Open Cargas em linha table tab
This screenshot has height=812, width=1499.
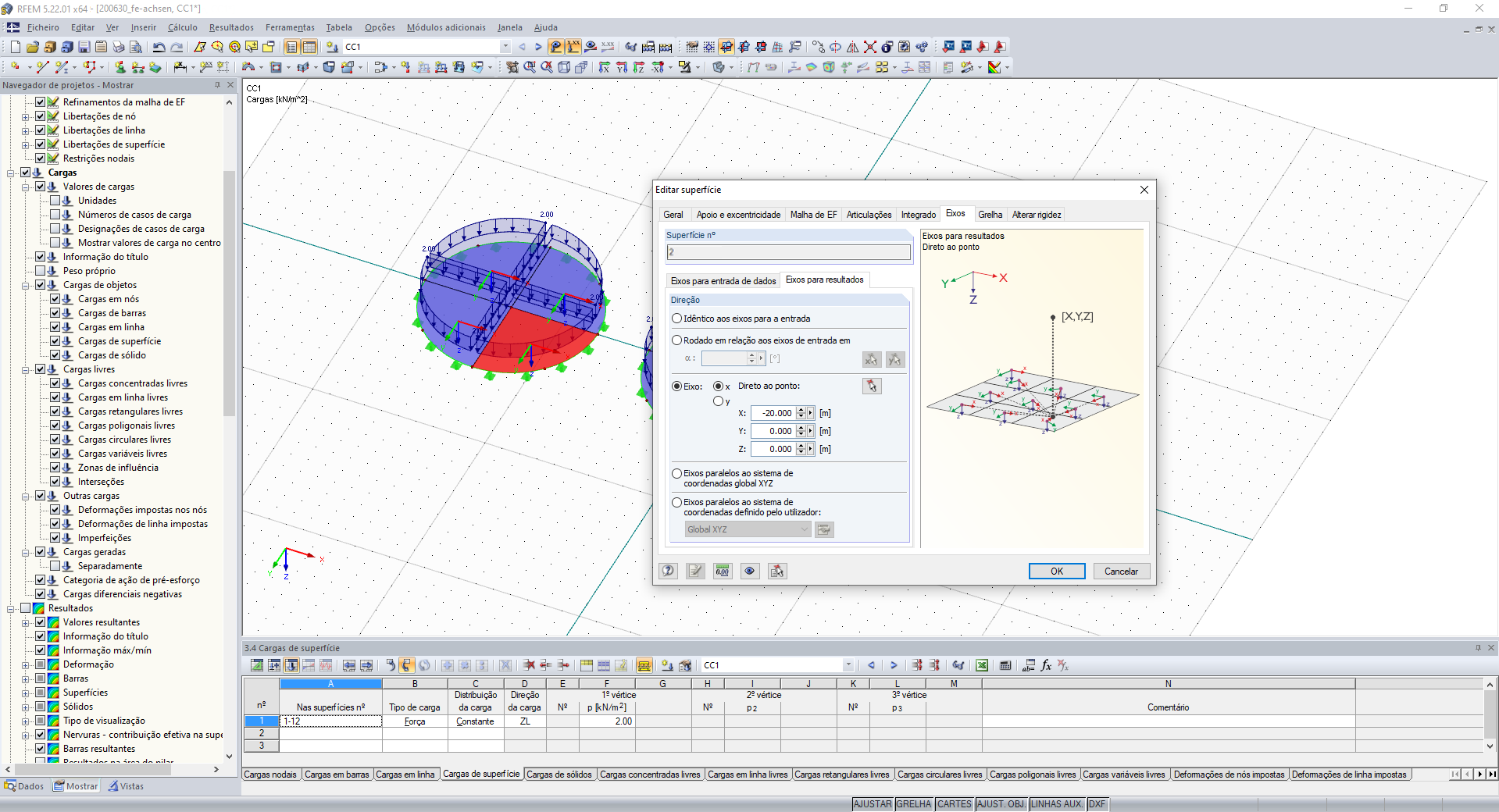pos(405,775)
